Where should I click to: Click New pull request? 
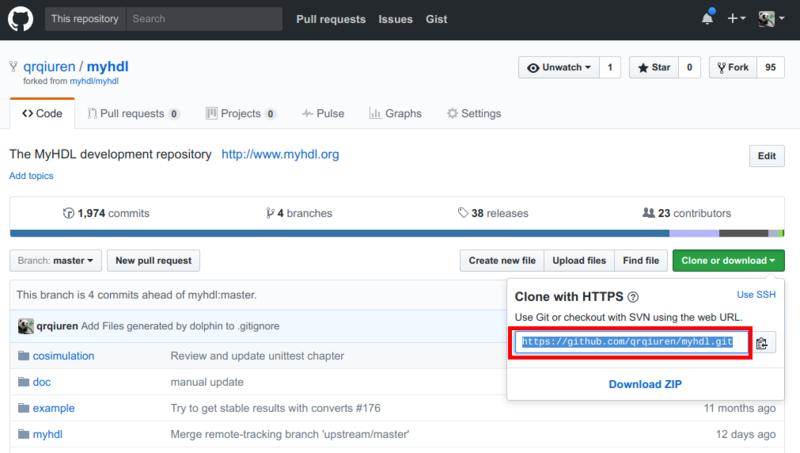coord(154,261)
